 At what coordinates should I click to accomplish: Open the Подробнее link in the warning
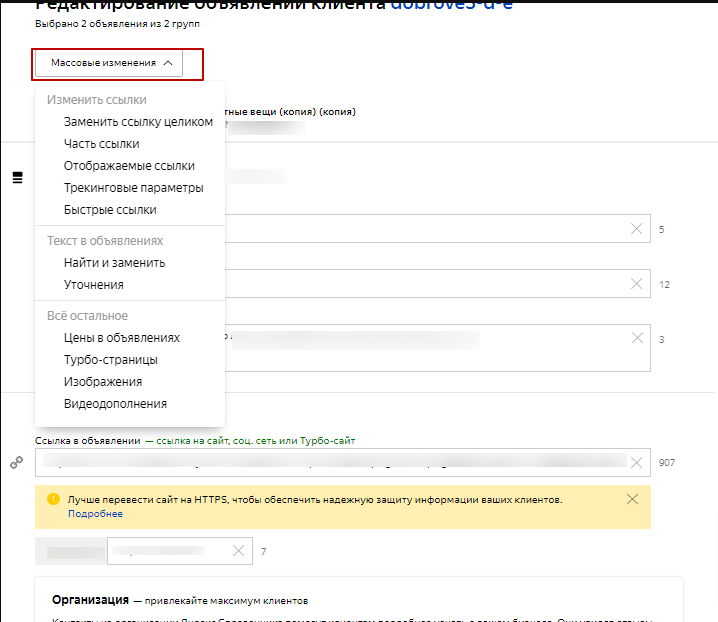click(95, 514)
